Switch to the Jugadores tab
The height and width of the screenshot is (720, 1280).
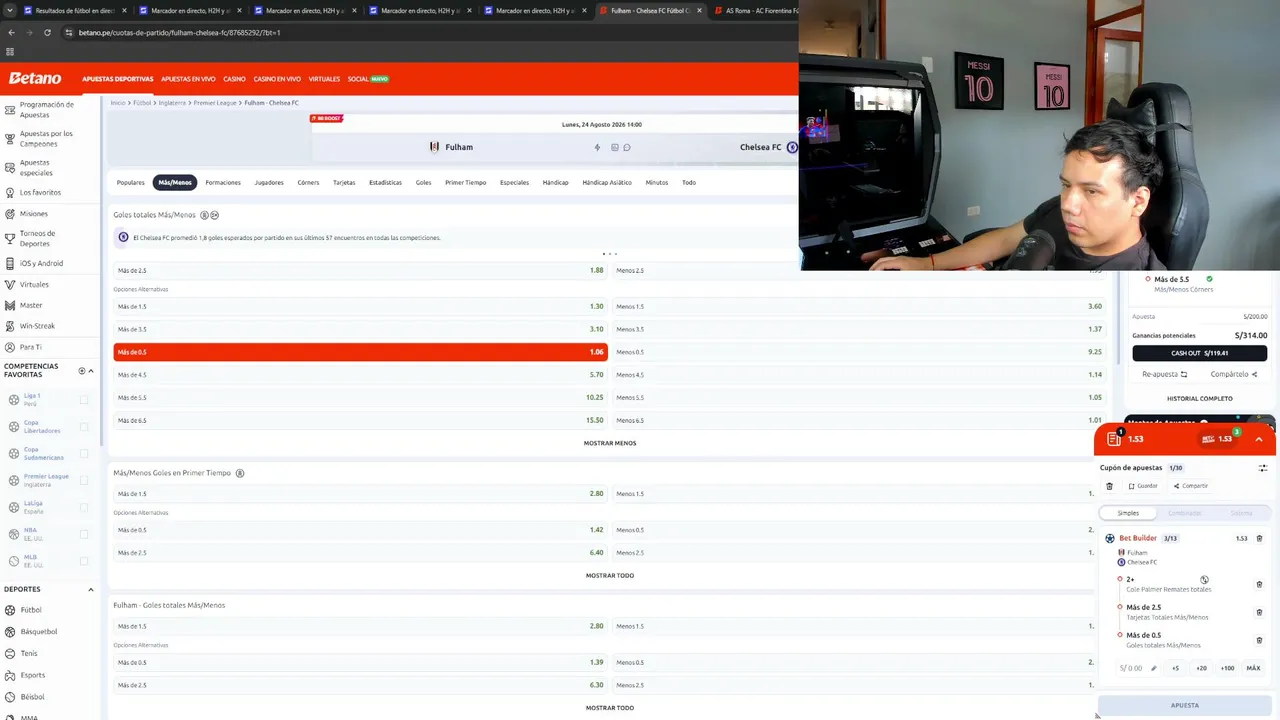pos(269,182)
